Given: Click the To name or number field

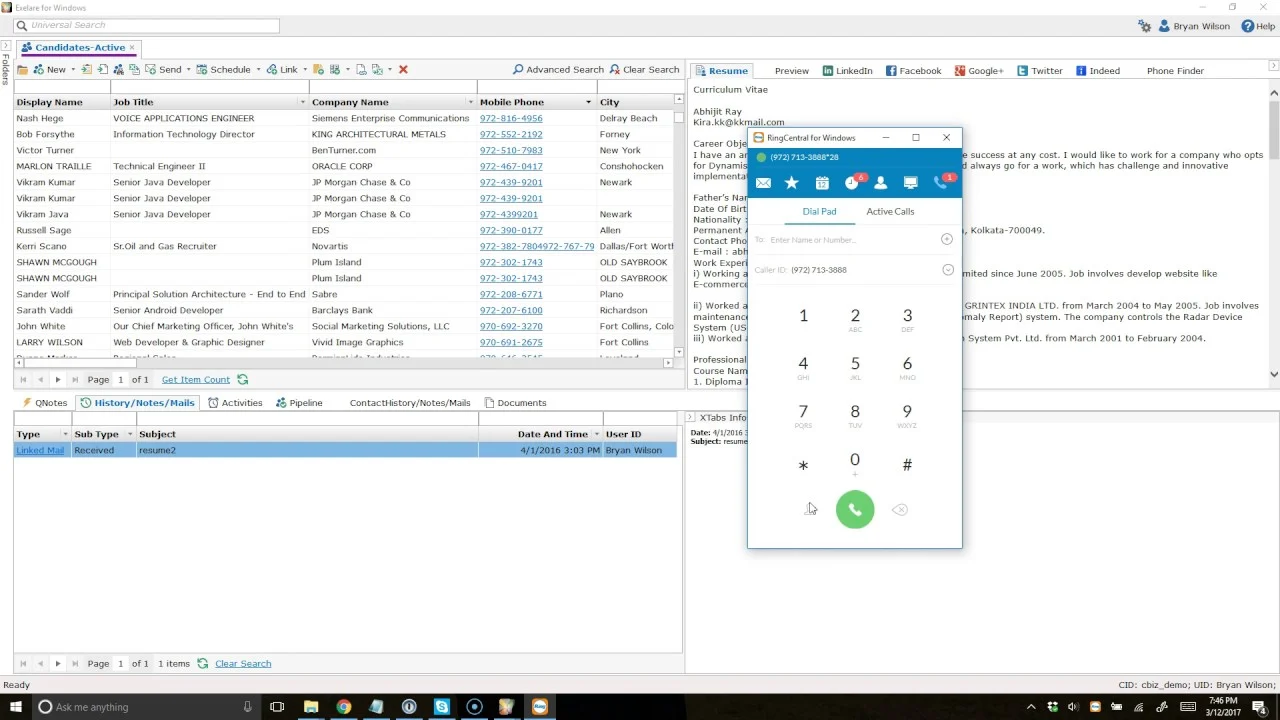Looking at the screenshot, I should click(850, 240).
